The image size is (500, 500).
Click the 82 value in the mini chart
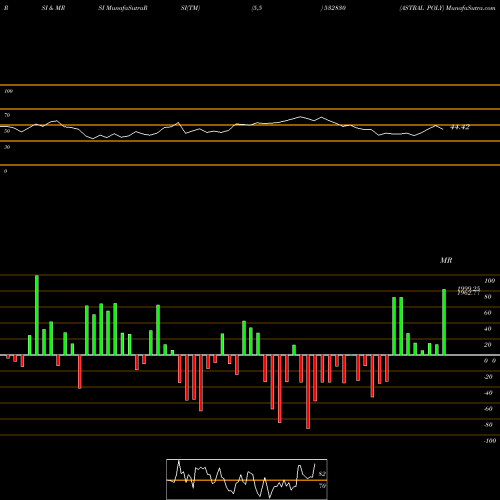(x=322, y=474)
